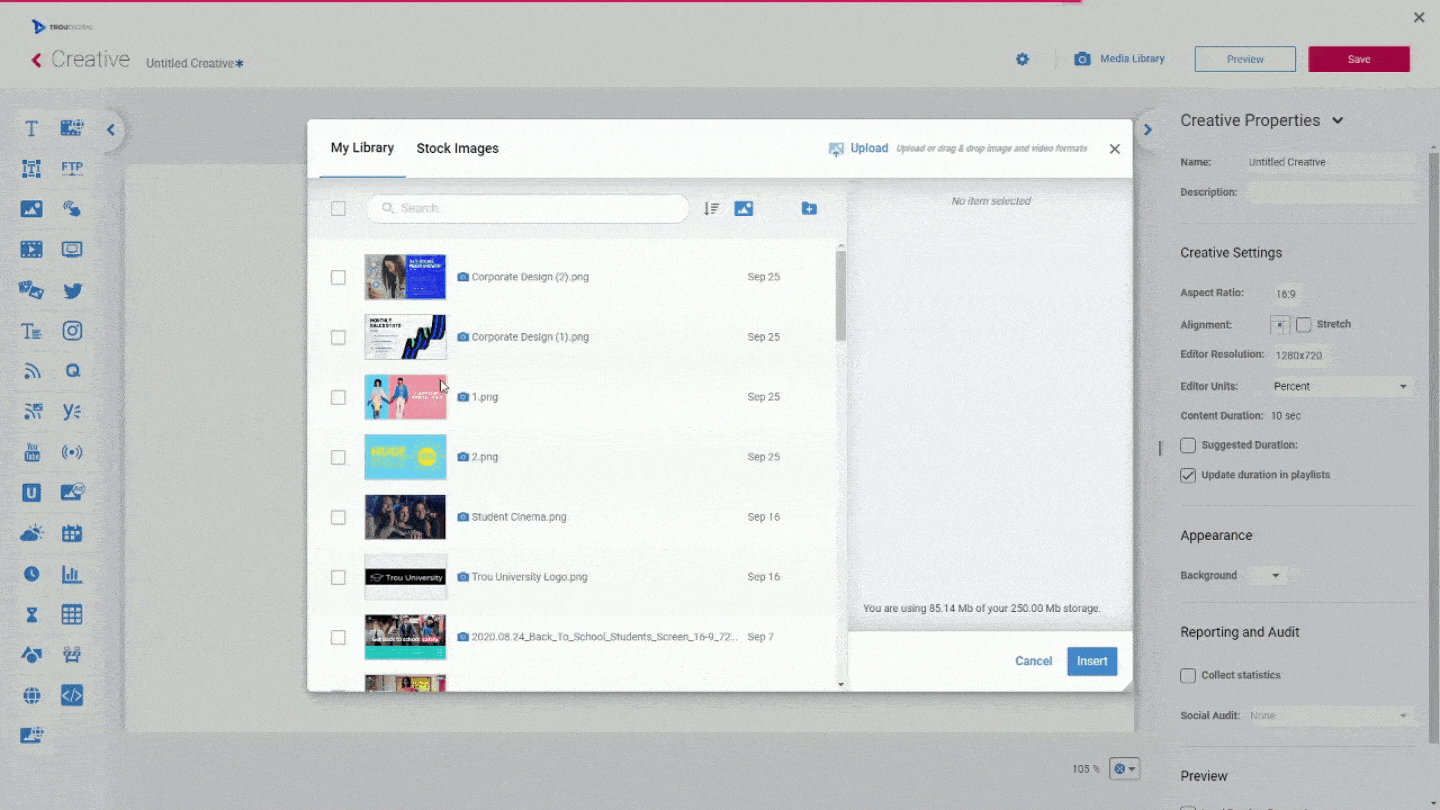This screenshot has height=810, width=1440.
Task: Add a Twitter widget
Action: pyautogui.click(x=72, y=291)
